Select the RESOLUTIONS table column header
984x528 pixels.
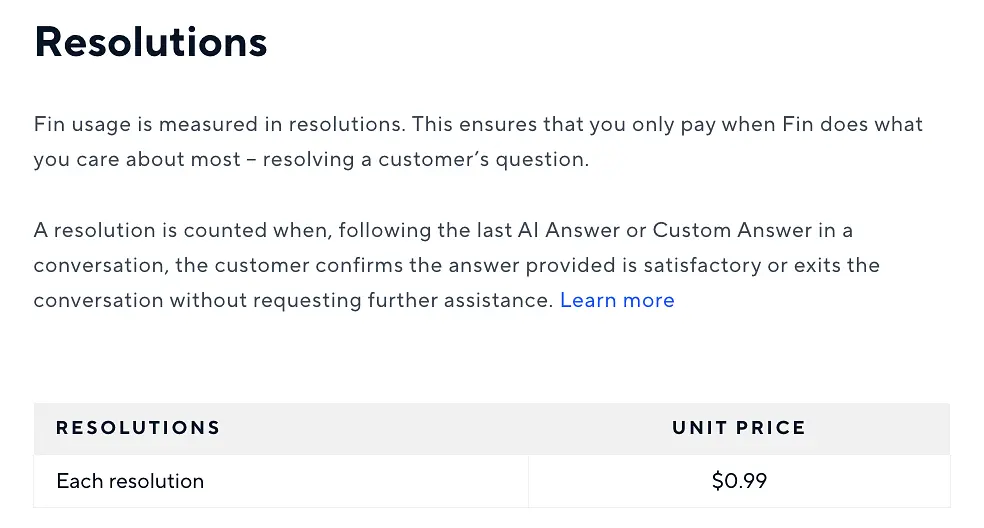point(138,428)
